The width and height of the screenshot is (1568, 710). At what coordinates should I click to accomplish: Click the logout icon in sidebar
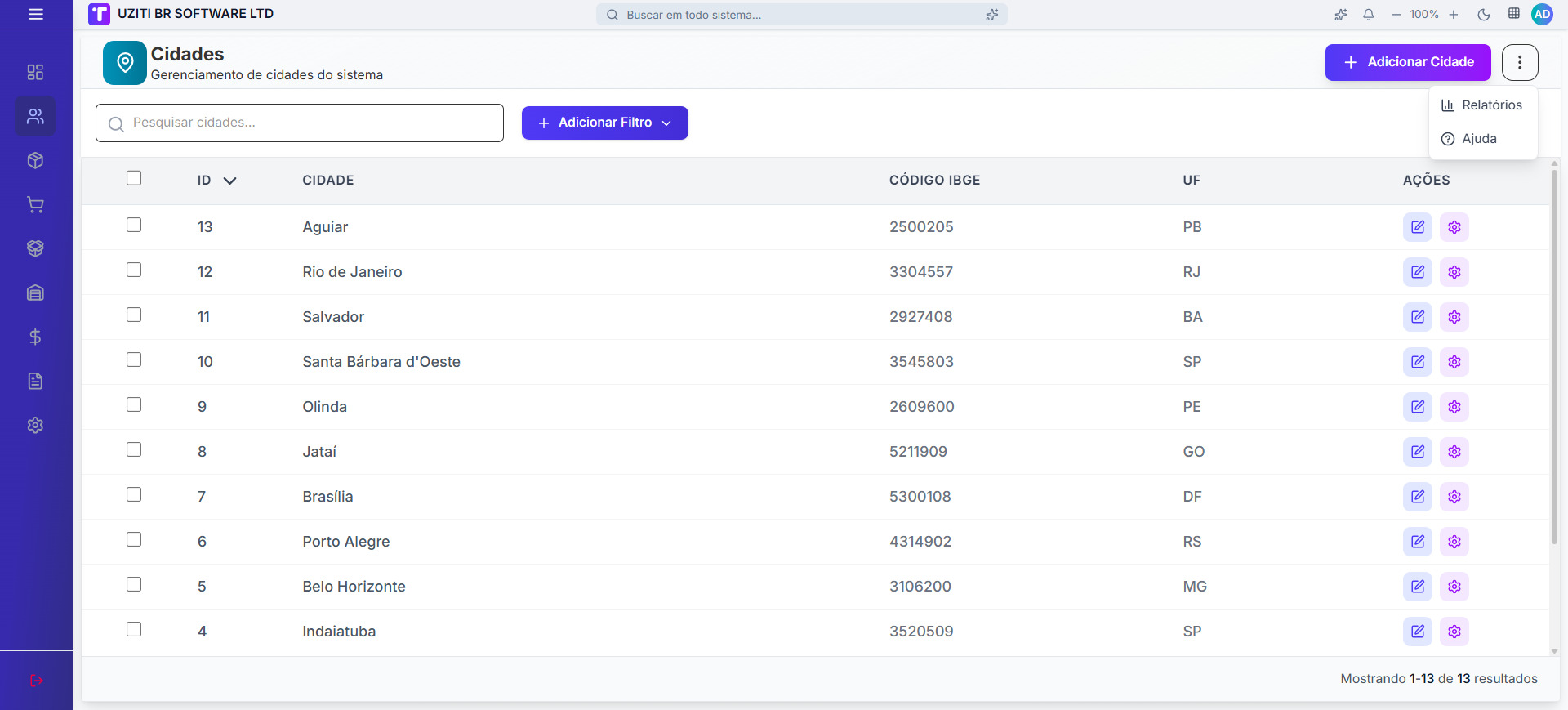[x=36, y=681]
